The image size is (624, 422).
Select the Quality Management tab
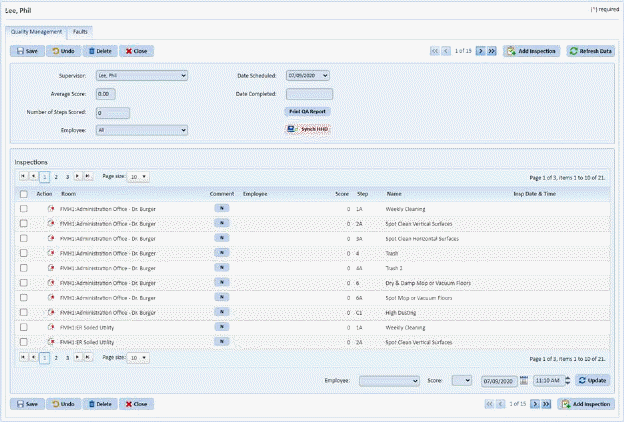pyautogui.click(x=37, y=31)
